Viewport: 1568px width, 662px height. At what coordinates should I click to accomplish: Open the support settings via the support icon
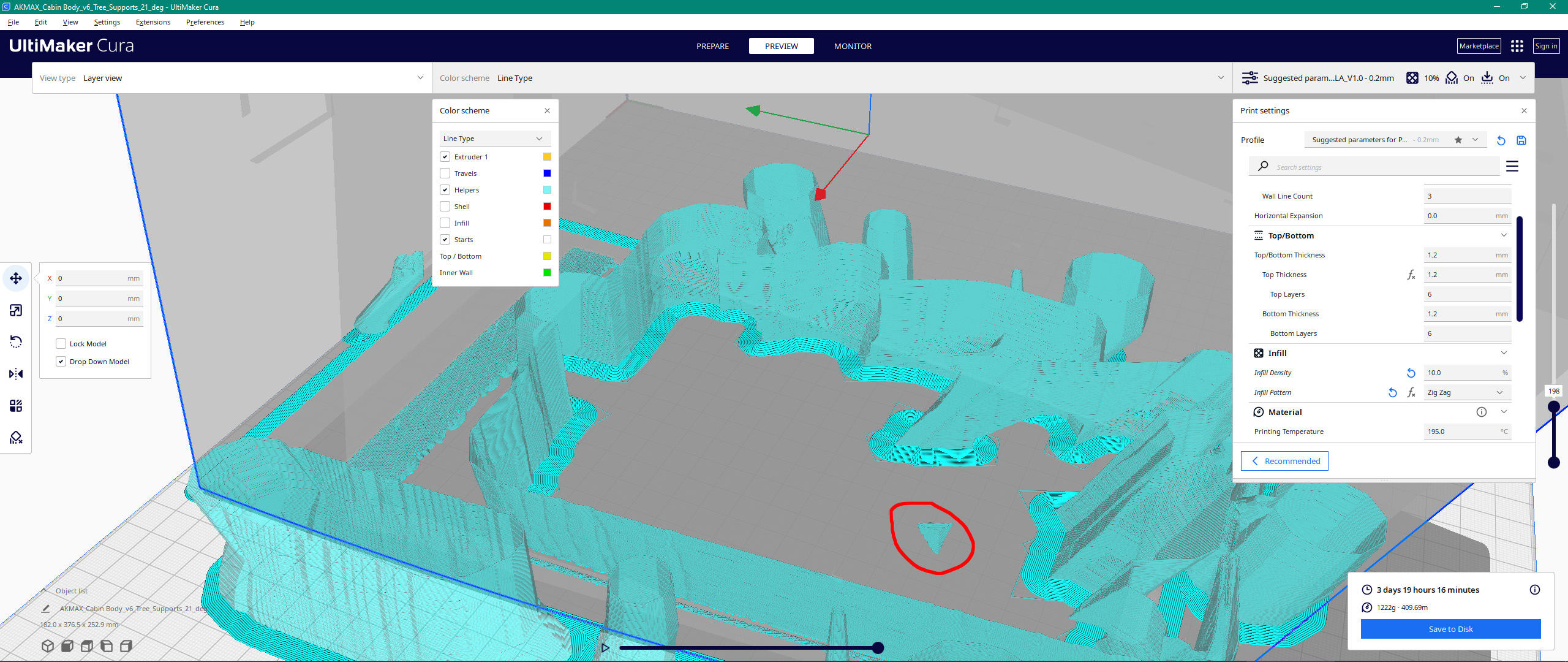(1450, 78)
